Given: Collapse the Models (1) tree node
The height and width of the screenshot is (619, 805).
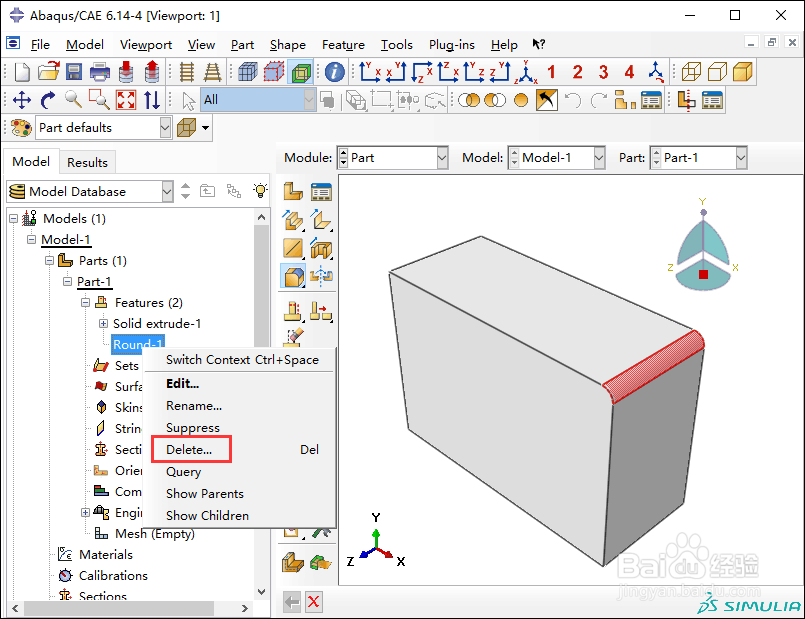Looking at the screenshot, I should pyautogui.click(x=14, y=219).
